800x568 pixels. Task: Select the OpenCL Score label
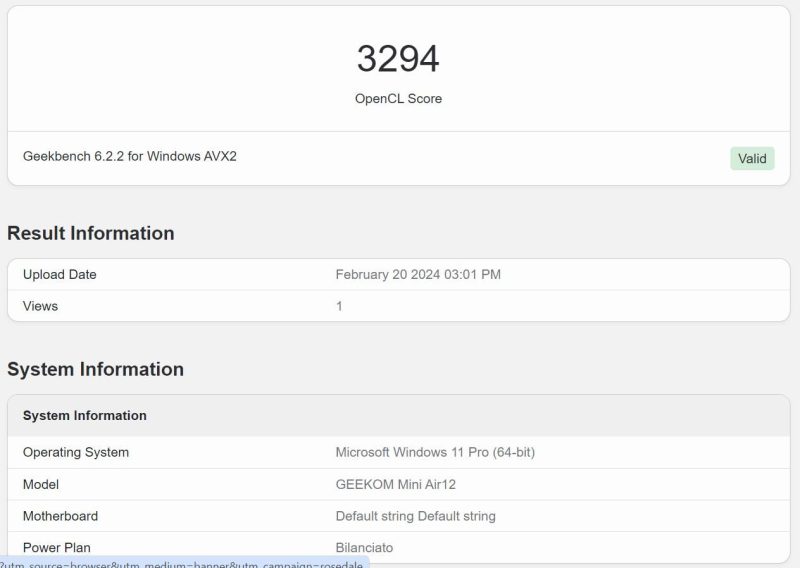pyautogui.click(x=398, y=99)
